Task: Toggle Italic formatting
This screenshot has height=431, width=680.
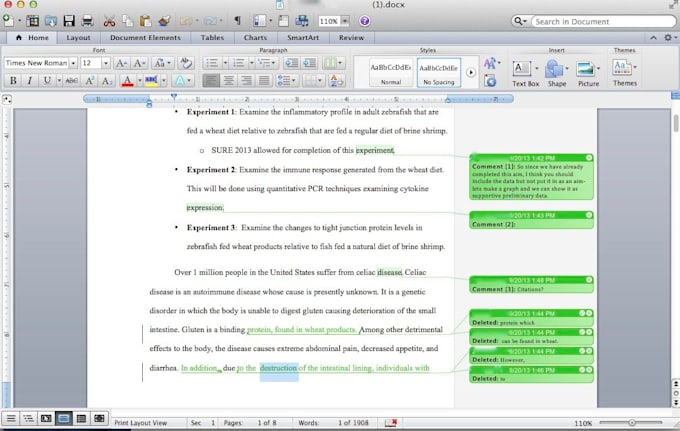Action: click(x=30, y=81)
